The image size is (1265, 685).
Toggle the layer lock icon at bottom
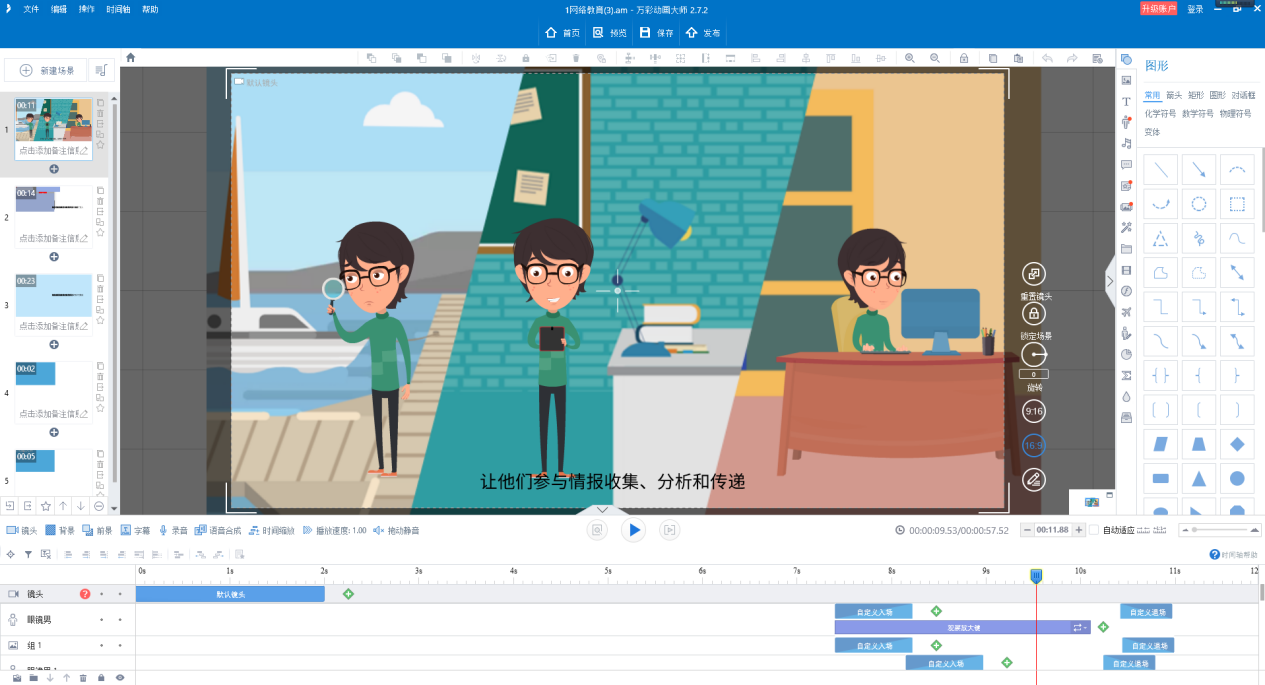click(101, 678)
